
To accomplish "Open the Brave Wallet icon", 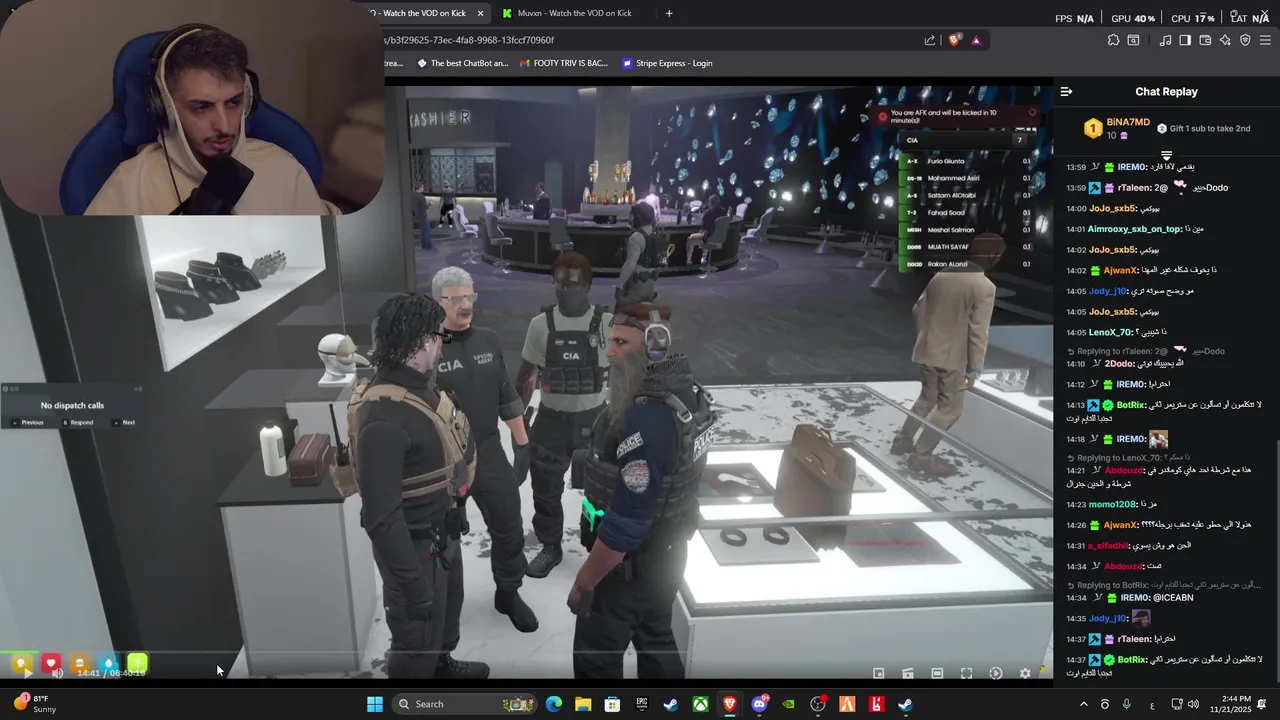I will 1205,40.
